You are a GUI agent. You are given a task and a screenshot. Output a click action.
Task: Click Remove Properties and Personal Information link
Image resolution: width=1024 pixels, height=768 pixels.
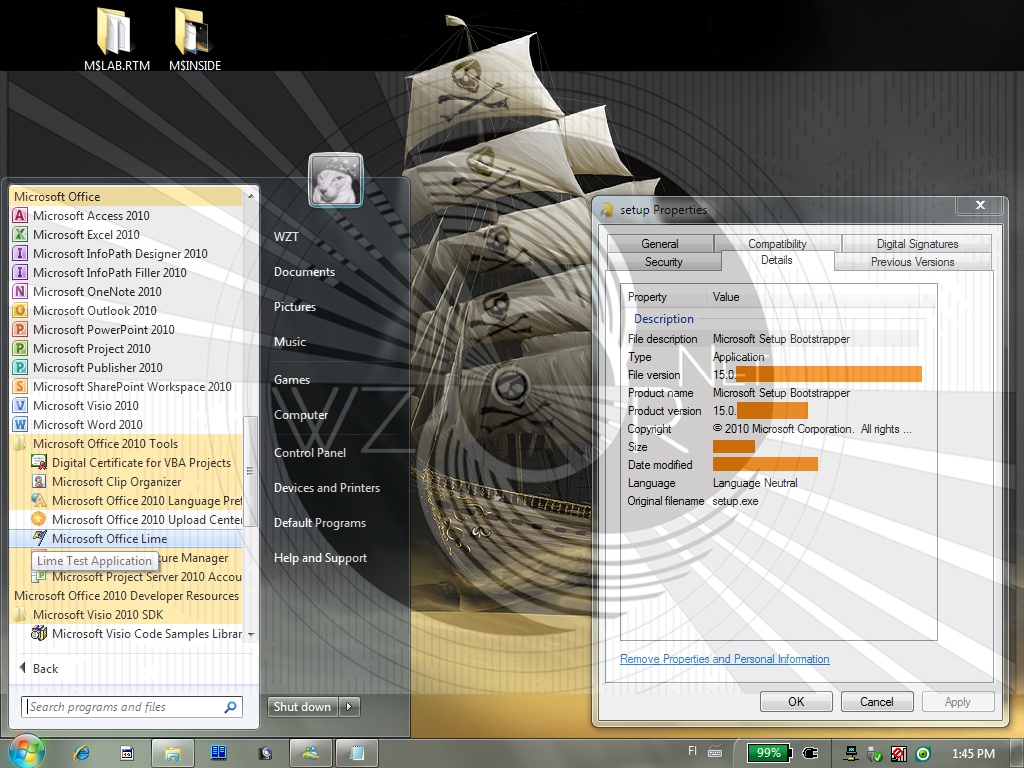point(724,659)
